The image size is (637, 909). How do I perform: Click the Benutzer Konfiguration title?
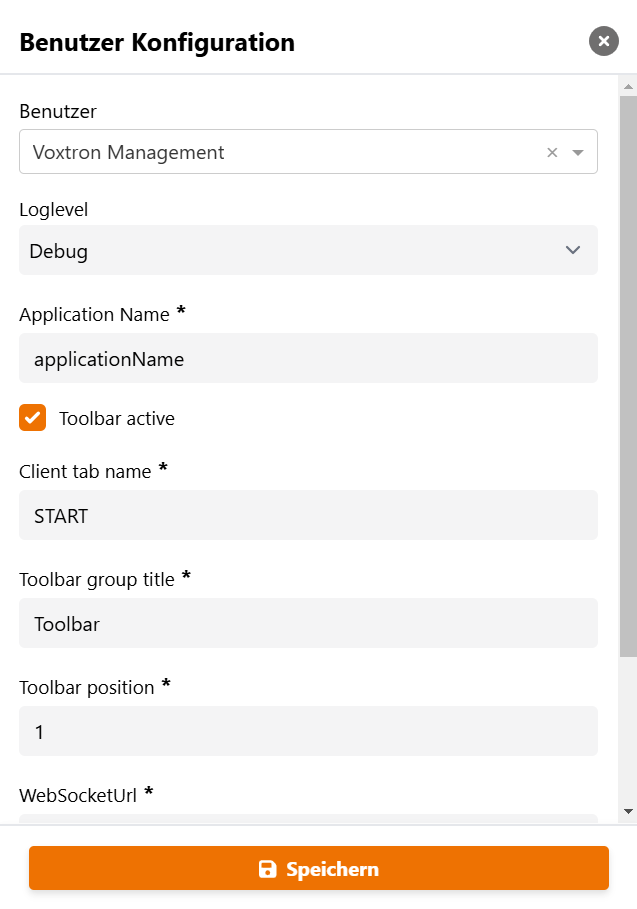pos(157,43)
